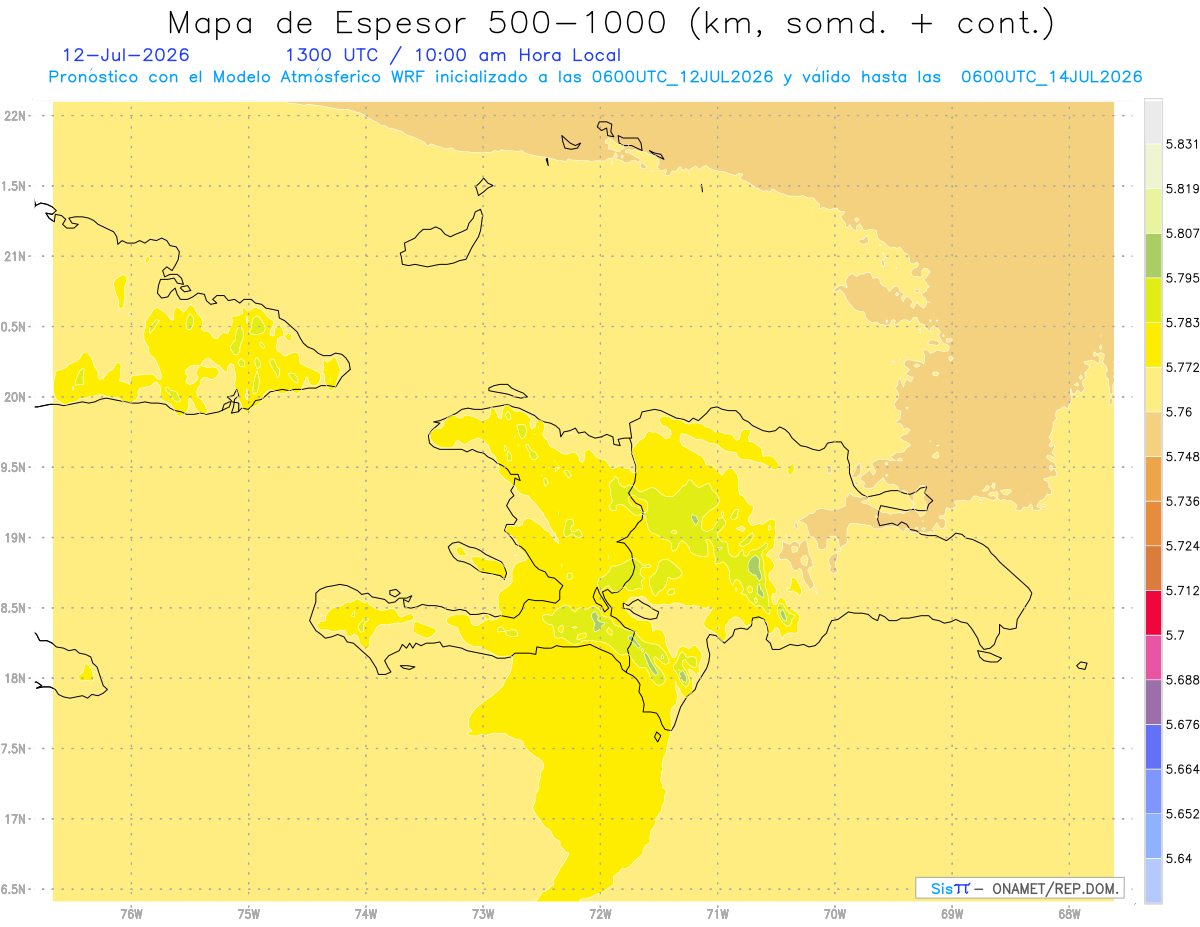Click the latitude label '22N'
1200x927 pixels.
click(x=16, y=115)
